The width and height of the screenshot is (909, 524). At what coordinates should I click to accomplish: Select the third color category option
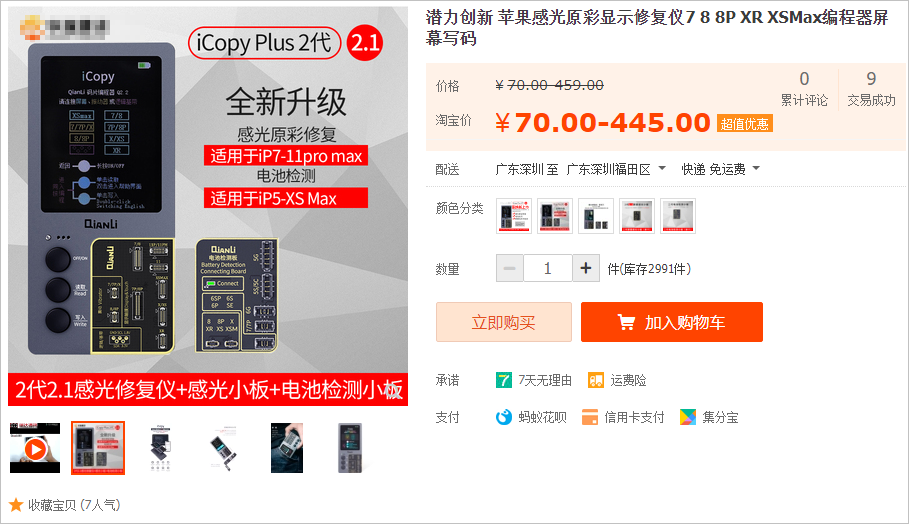[595, 216]
